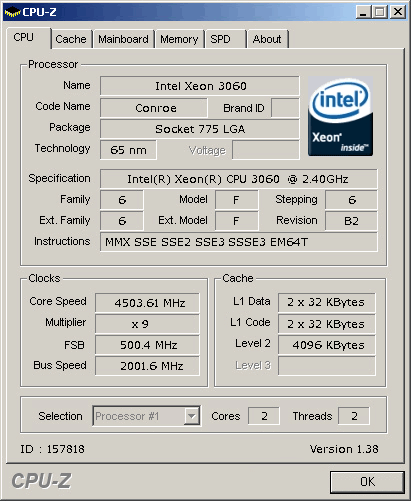Click the Name field showing Intel Xeon 3060
Viewport: 411px width, 501px height.
tap(200, 86)
